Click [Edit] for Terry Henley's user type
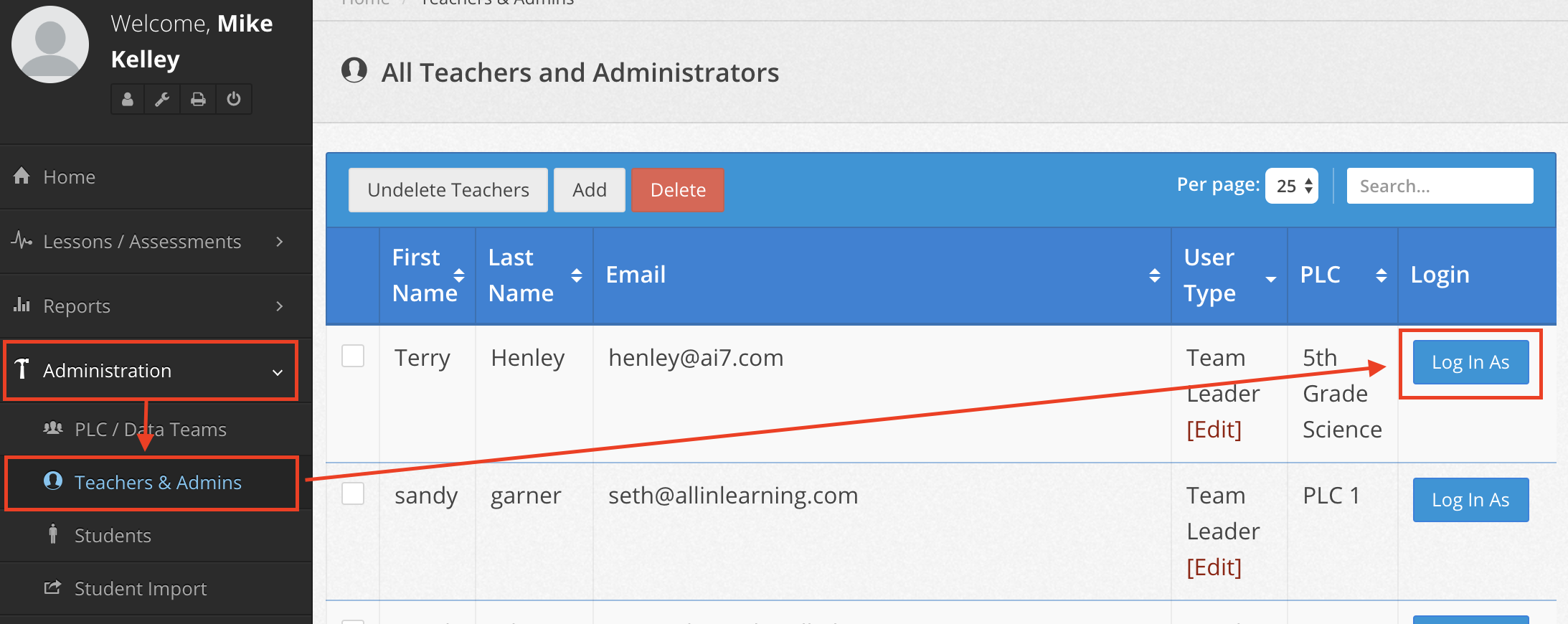1568x624 pixels. 1214,430
